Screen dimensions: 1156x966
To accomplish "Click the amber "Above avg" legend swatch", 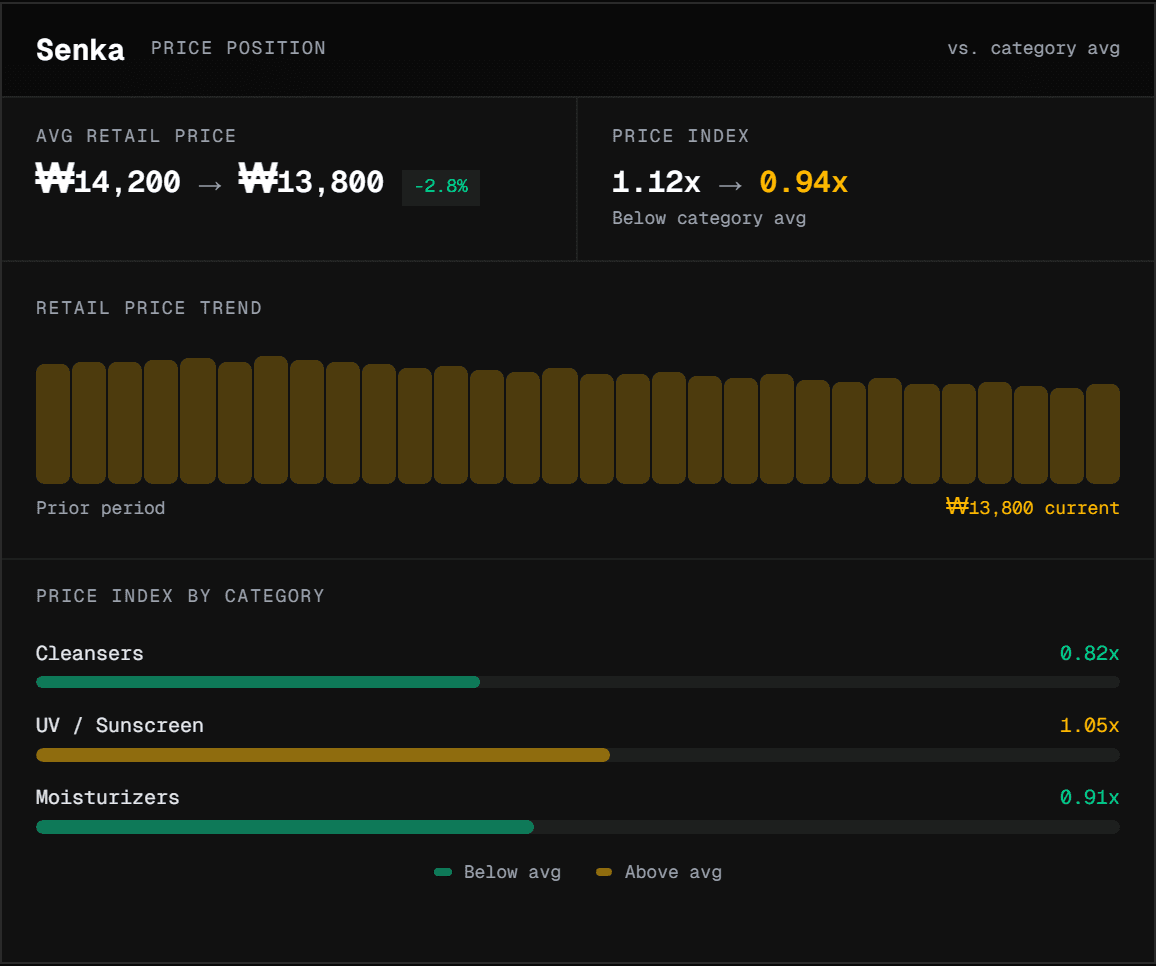I will coord(604,872).
